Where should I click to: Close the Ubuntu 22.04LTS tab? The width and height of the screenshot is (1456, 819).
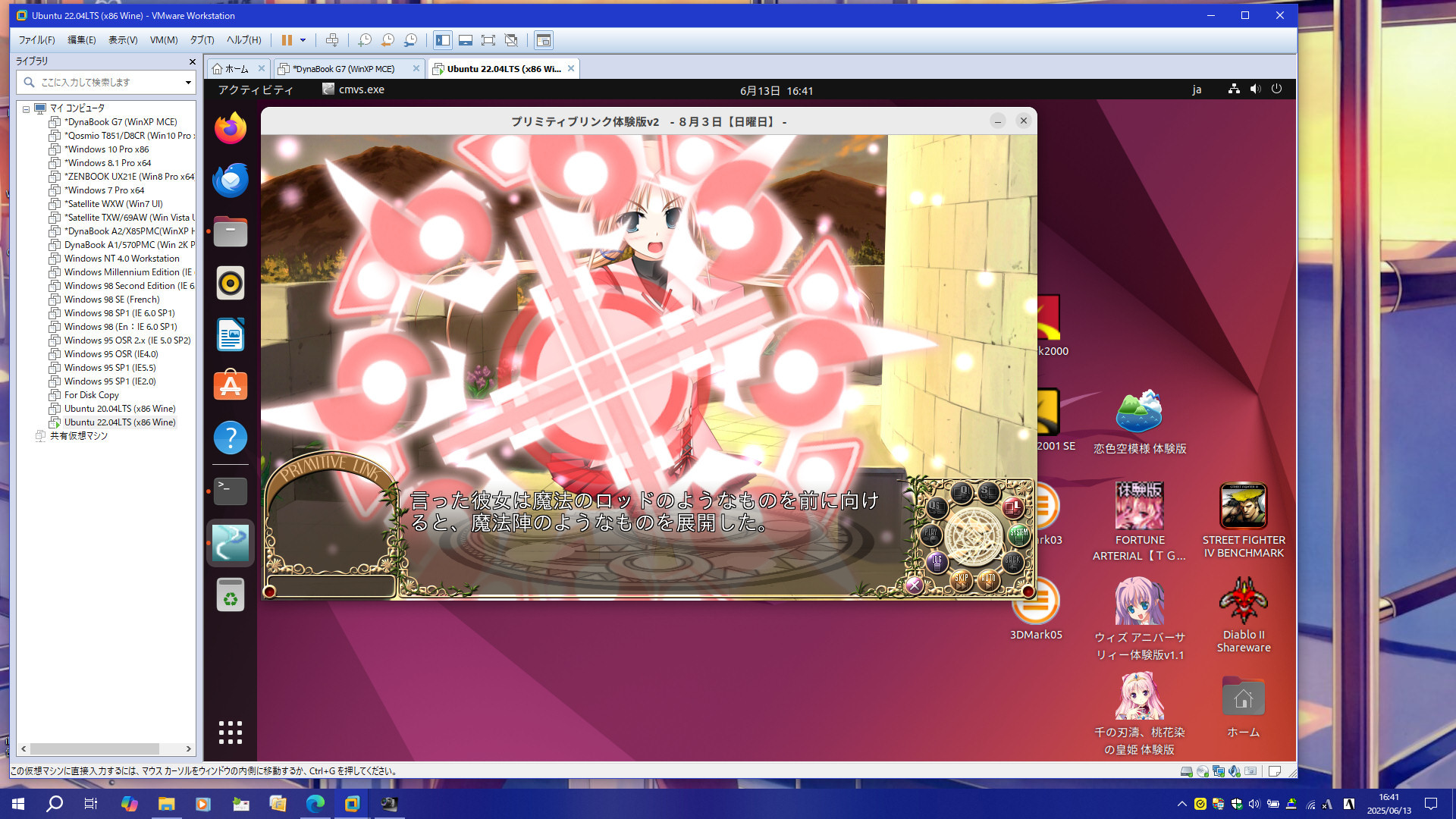click(571, 68)
